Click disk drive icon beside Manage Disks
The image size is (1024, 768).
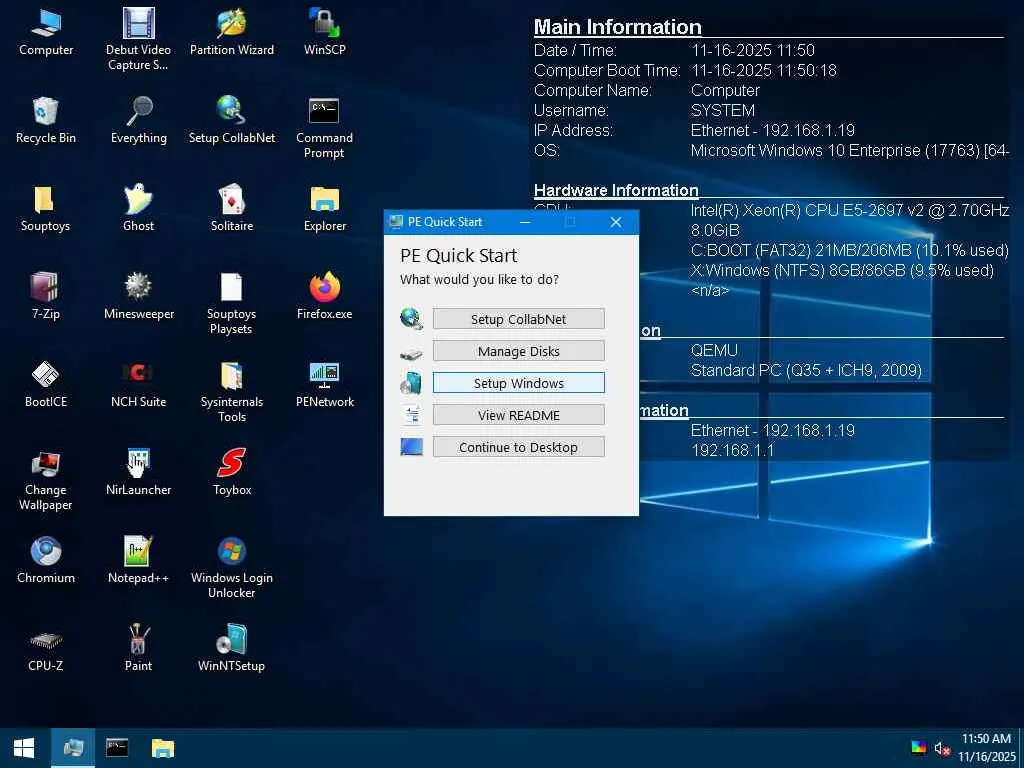pos(411,353)
